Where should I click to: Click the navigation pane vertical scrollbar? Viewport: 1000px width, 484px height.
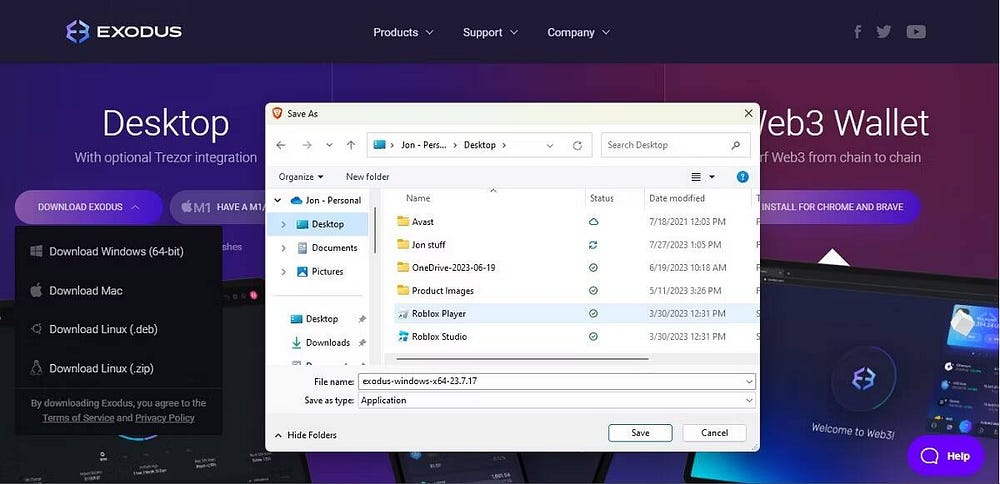click(x=376, y=230)
